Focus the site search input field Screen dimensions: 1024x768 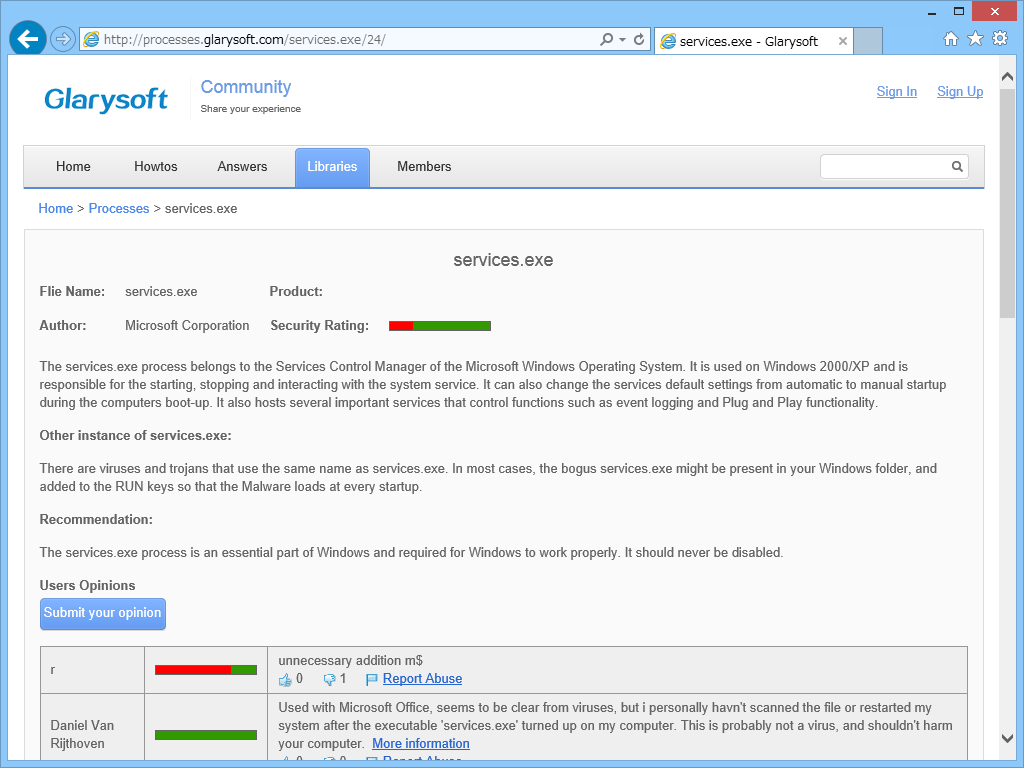coord(884,167)
